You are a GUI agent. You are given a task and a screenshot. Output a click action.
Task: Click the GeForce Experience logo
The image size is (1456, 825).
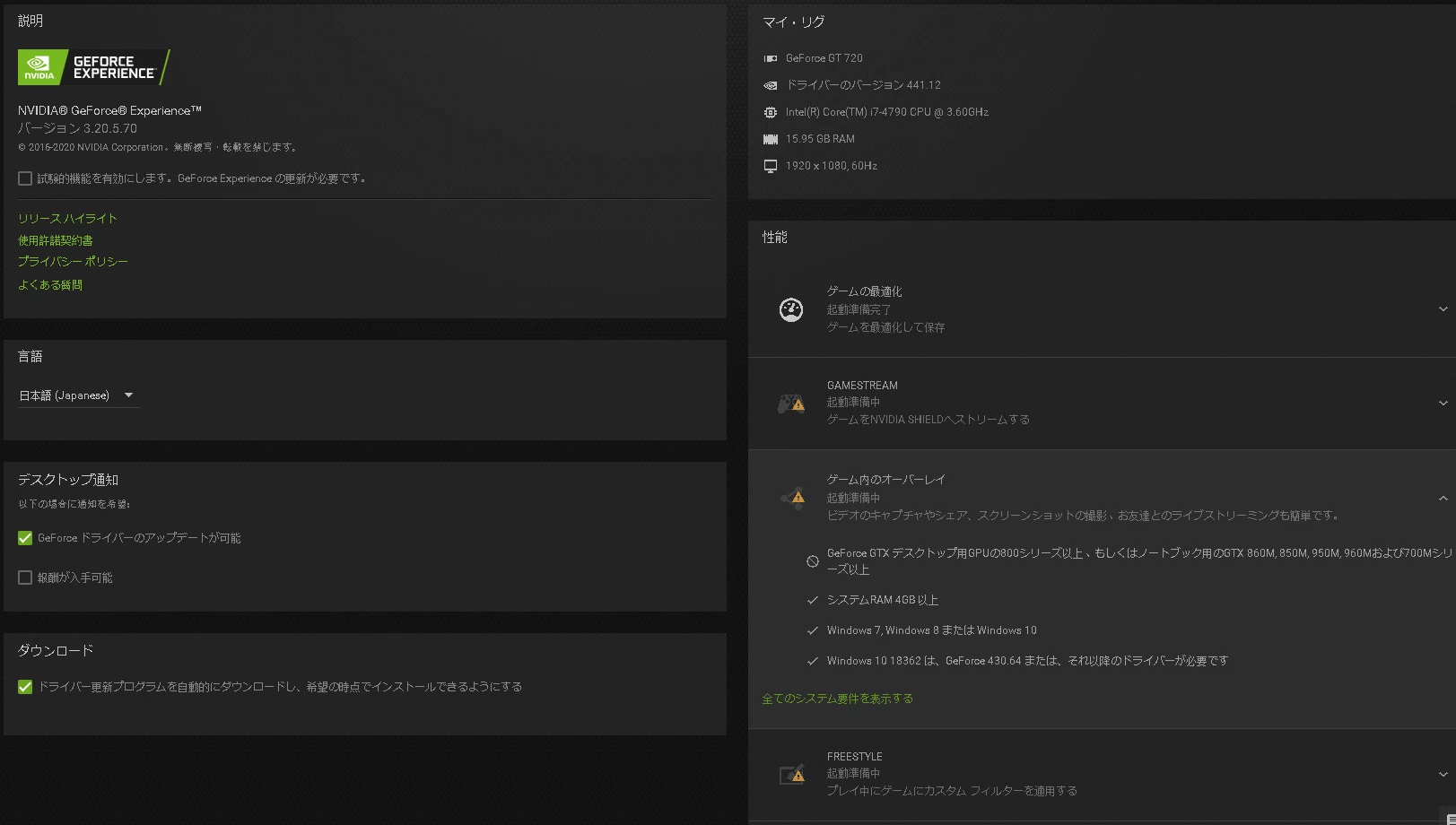click(93, 67)
